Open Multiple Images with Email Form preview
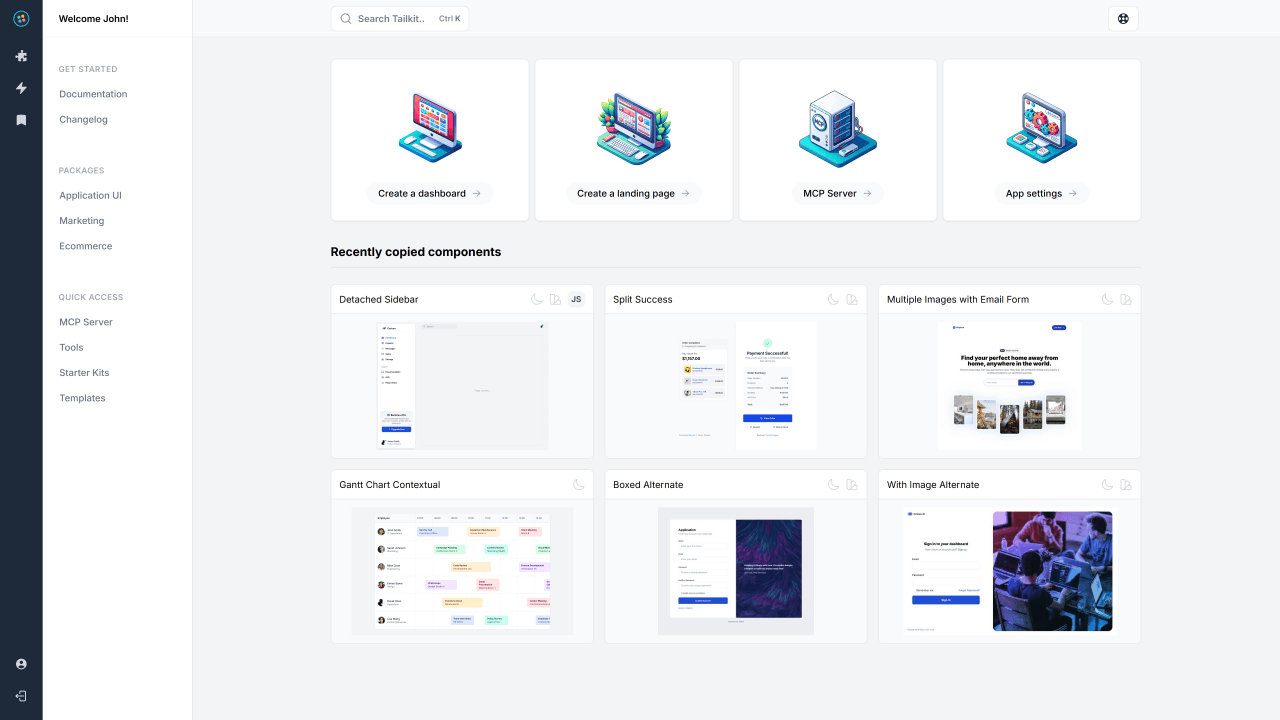The image size is (1280, 720). click(x=1010, y=386)
